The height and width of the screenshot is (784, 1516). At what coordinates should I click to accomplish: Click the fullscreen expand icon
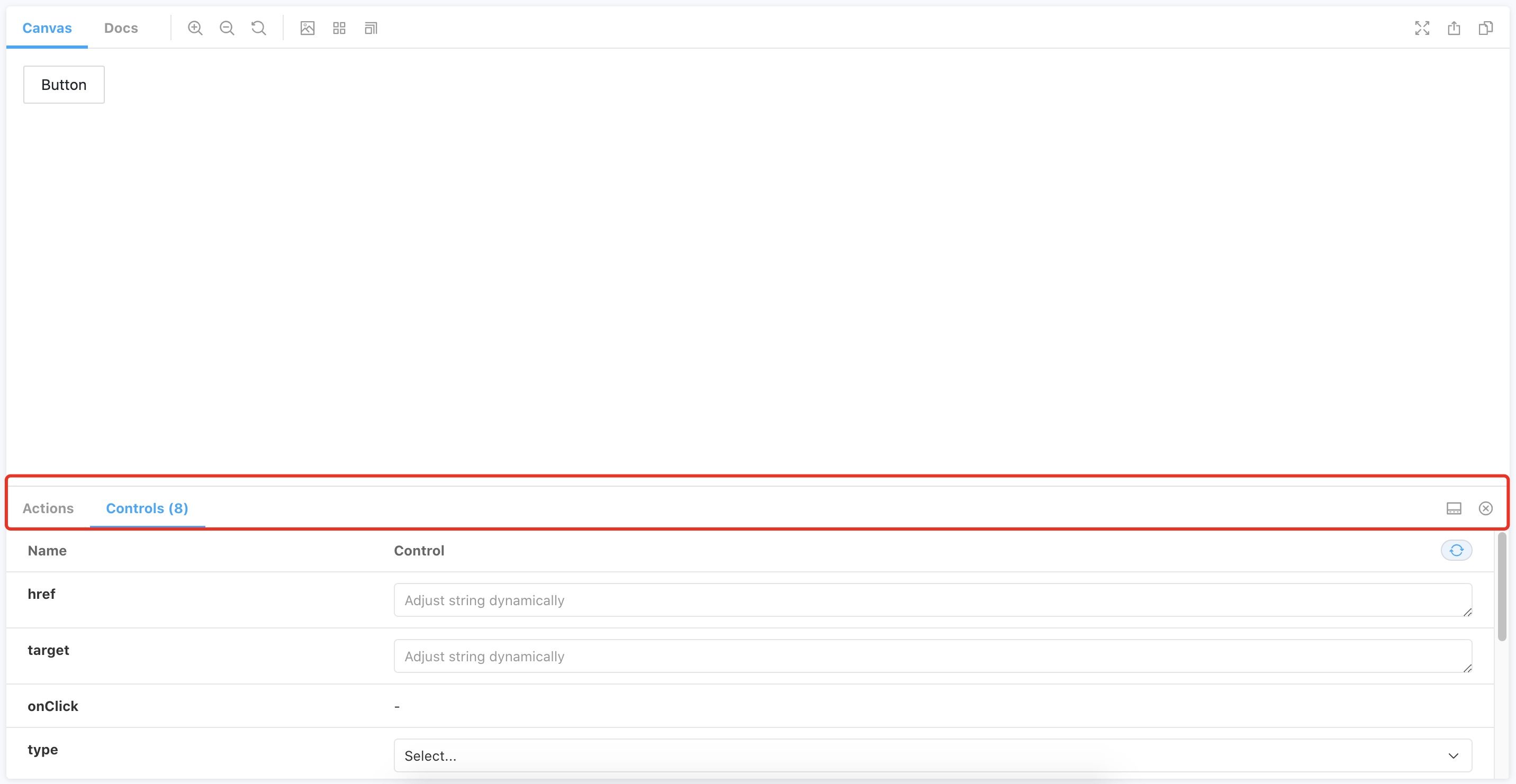[1422, 28]
